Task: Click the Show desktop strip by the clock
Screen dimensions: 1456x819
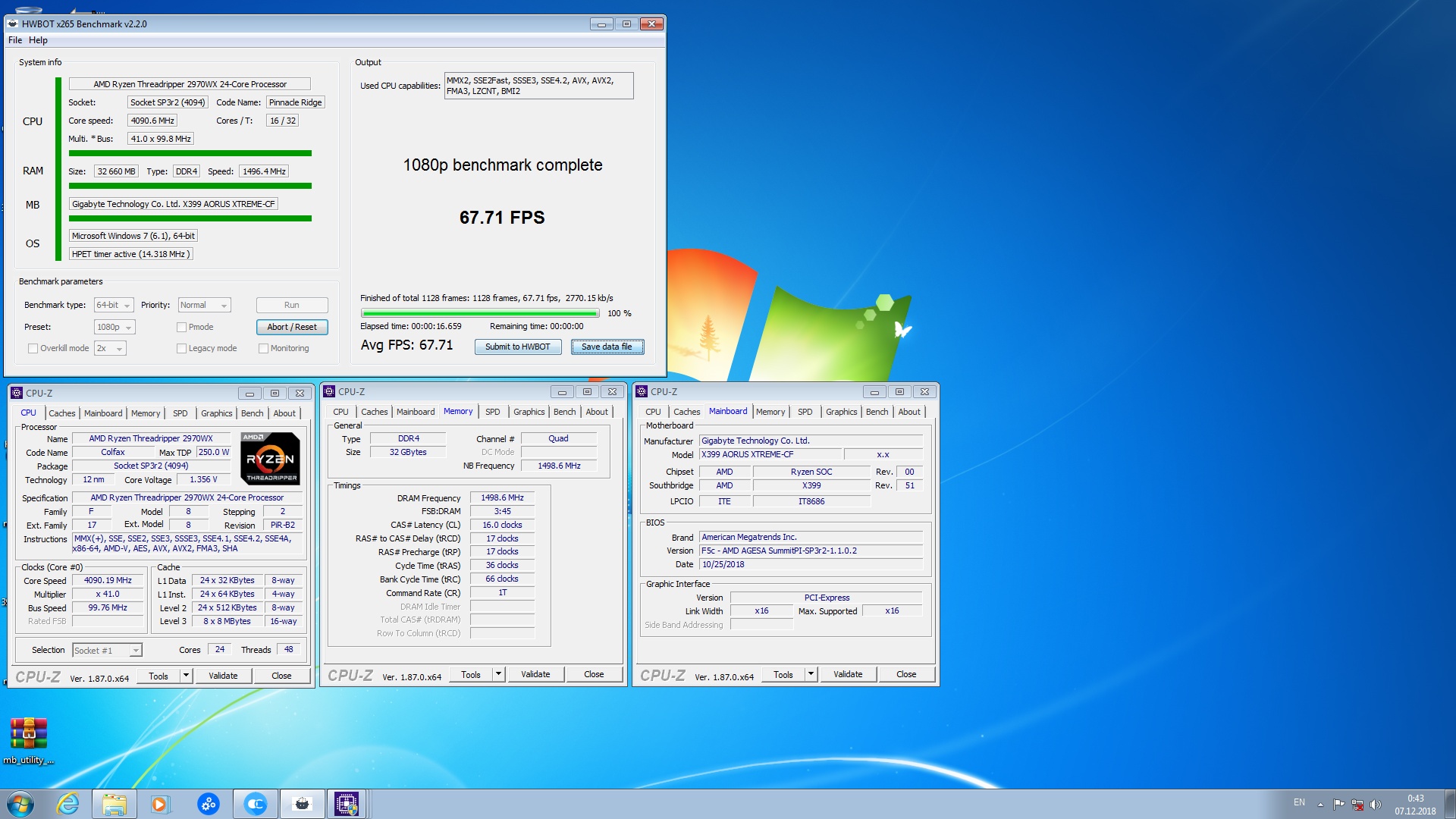Action: 1450,804
